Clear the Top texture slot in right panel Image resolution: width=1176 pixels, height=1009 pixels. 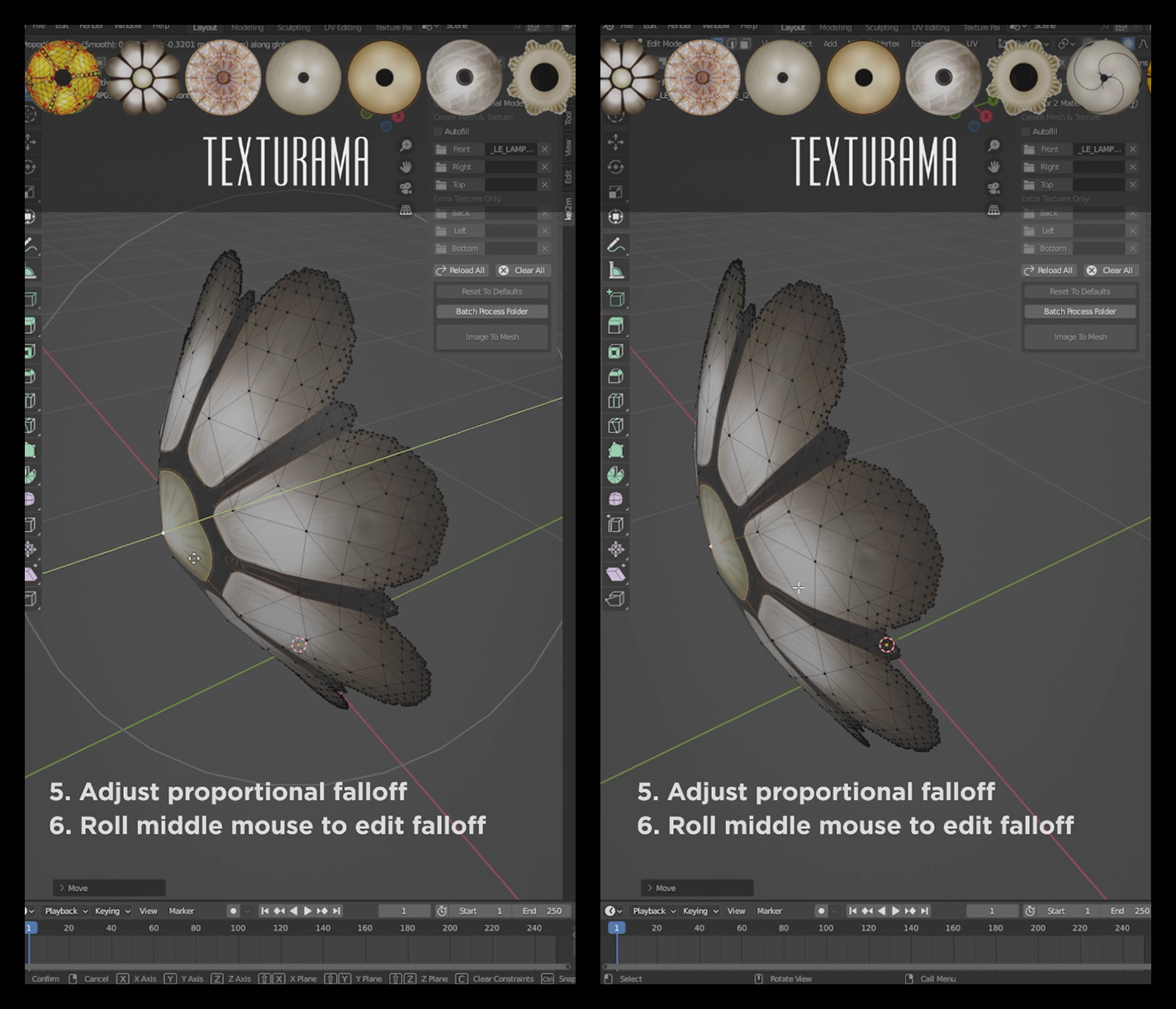coord(1132,185)
